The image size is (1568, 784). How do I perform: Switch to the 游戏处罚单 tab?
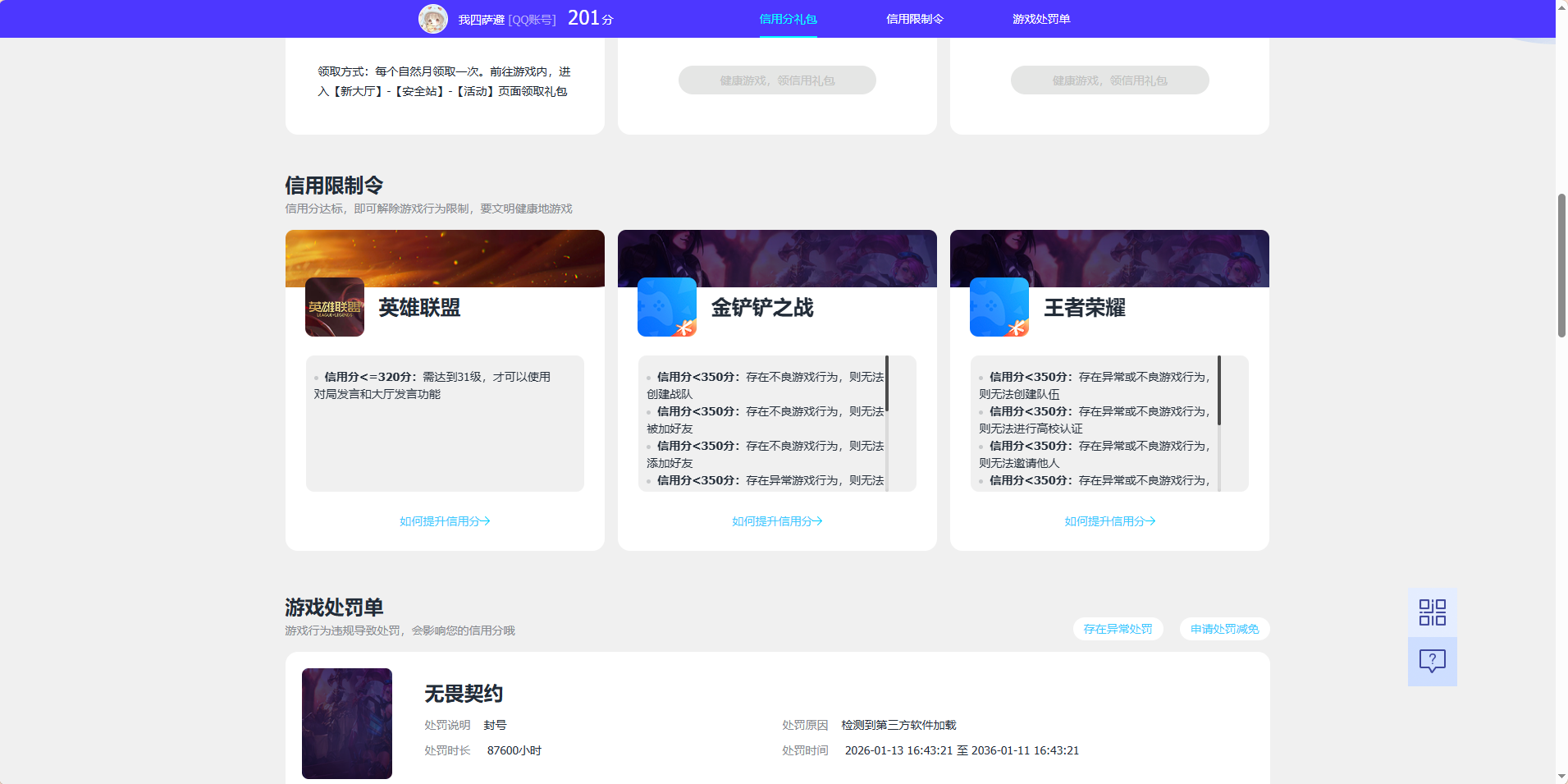click(x=1041, y=19)
